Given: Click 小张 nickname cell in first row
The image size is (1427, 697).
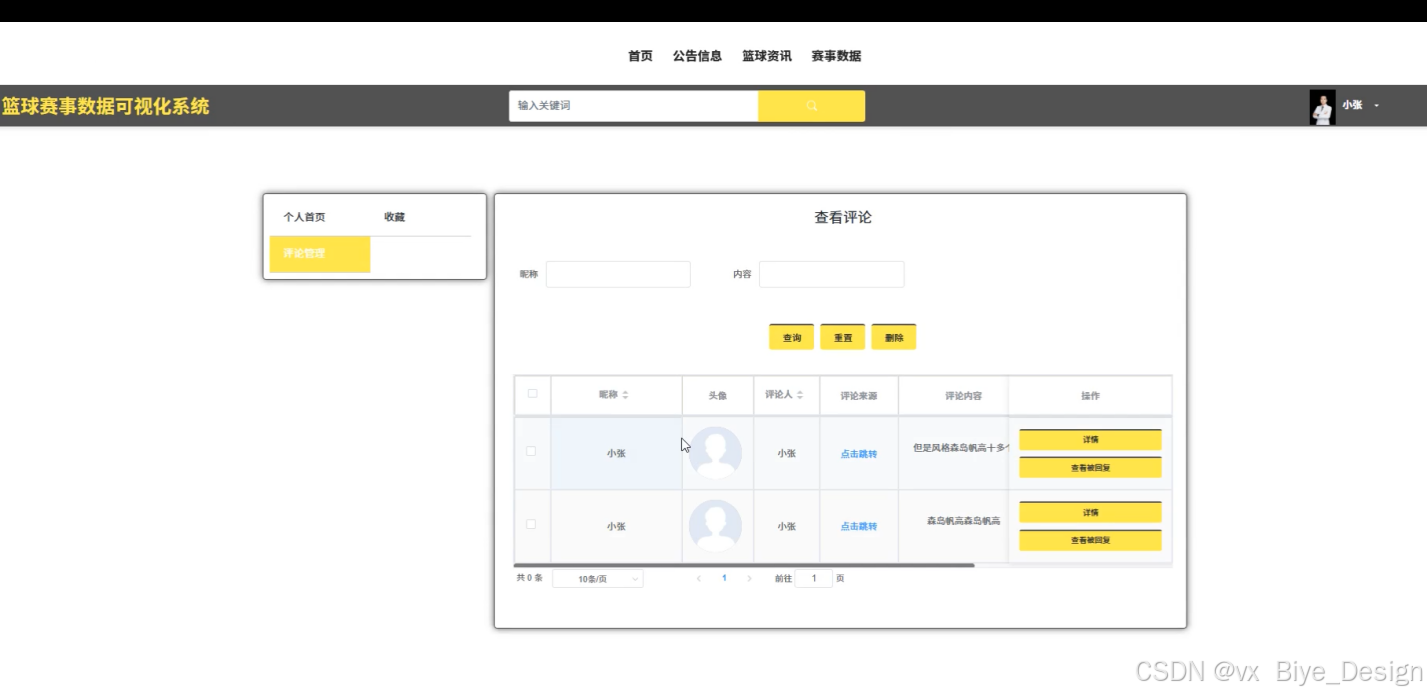Looking at the screenshot, I should point(616,454).
